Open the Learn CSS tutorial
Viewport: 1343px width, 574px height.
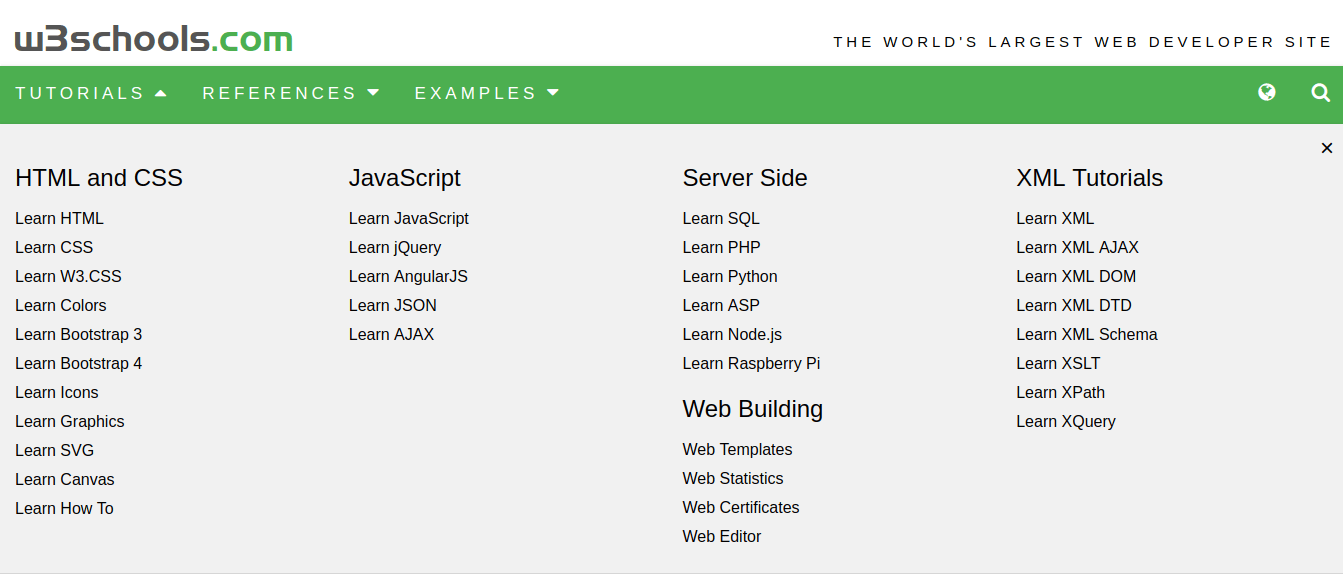pos(54,247)
